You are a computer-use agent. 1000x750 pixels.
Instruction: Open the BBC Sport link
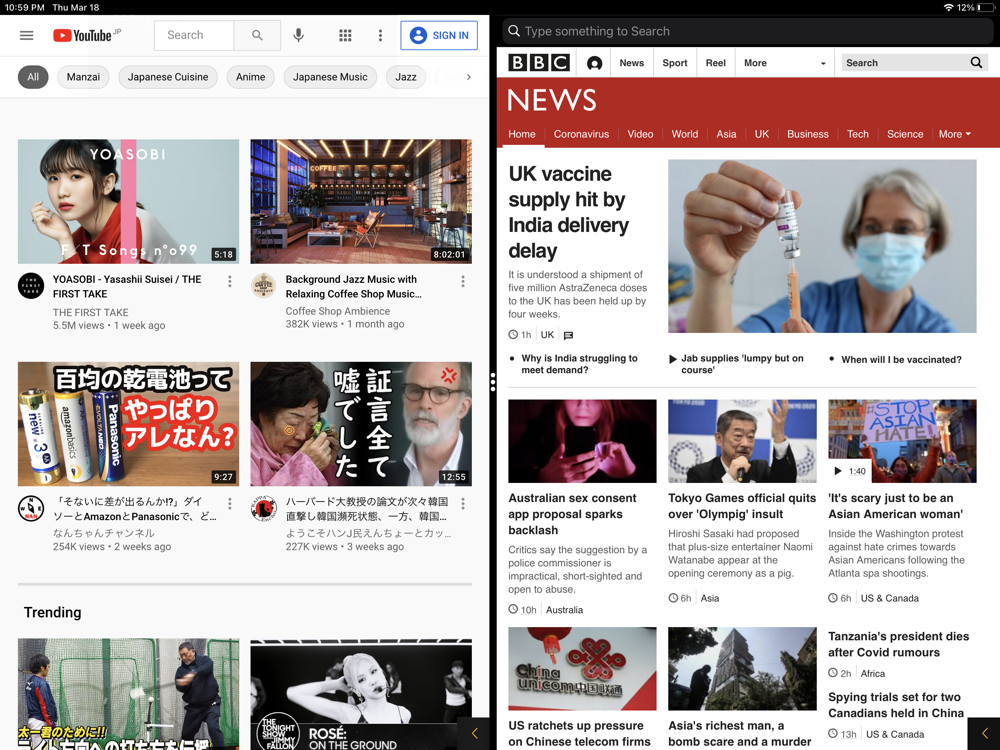(675, 62)
